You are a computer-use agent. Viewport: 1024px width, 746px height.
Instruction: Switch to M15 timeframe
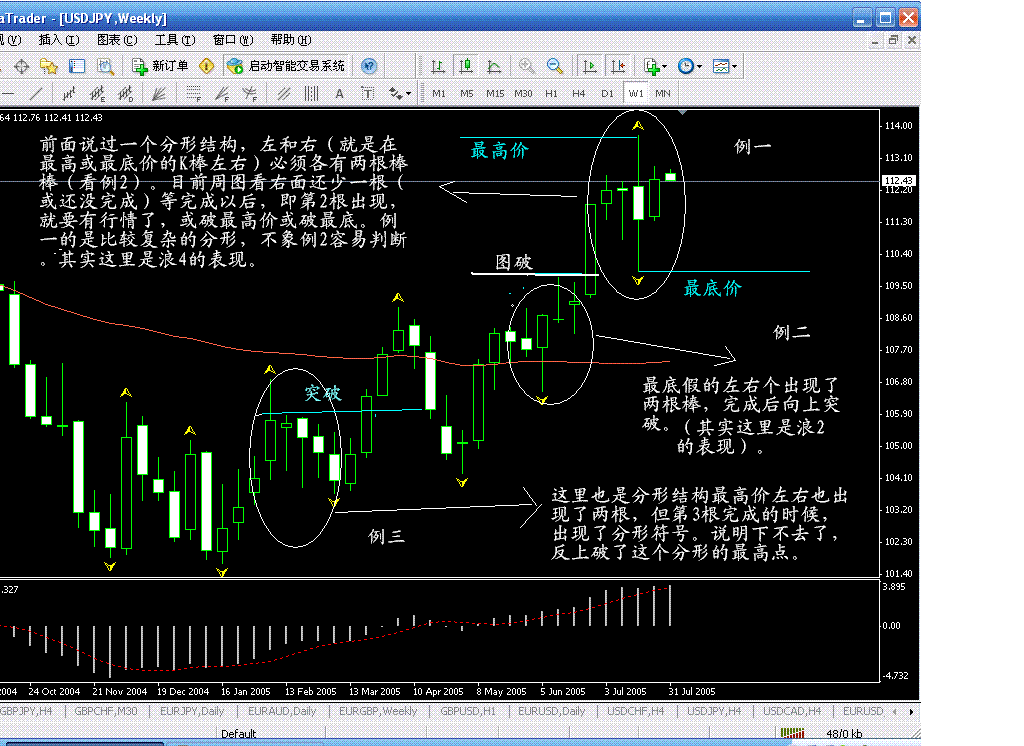click(x=495, y=93)
